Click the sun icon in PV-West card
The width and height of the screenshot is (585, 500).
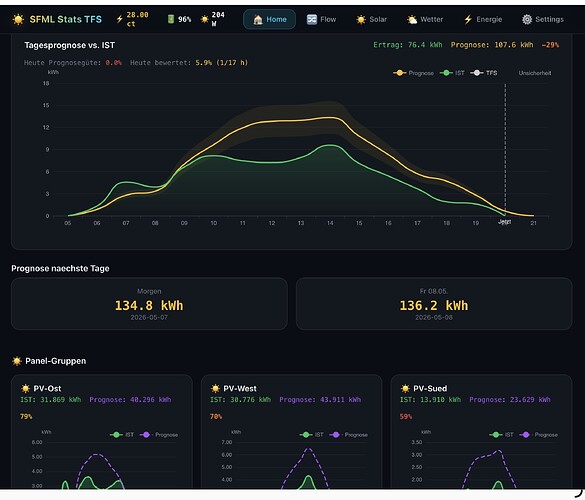tap(215, 388)
